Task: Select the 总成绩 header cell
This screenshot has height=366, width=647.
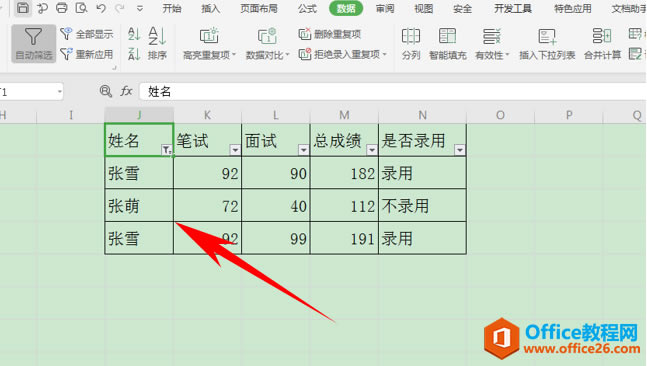Action: pos(344,140)
